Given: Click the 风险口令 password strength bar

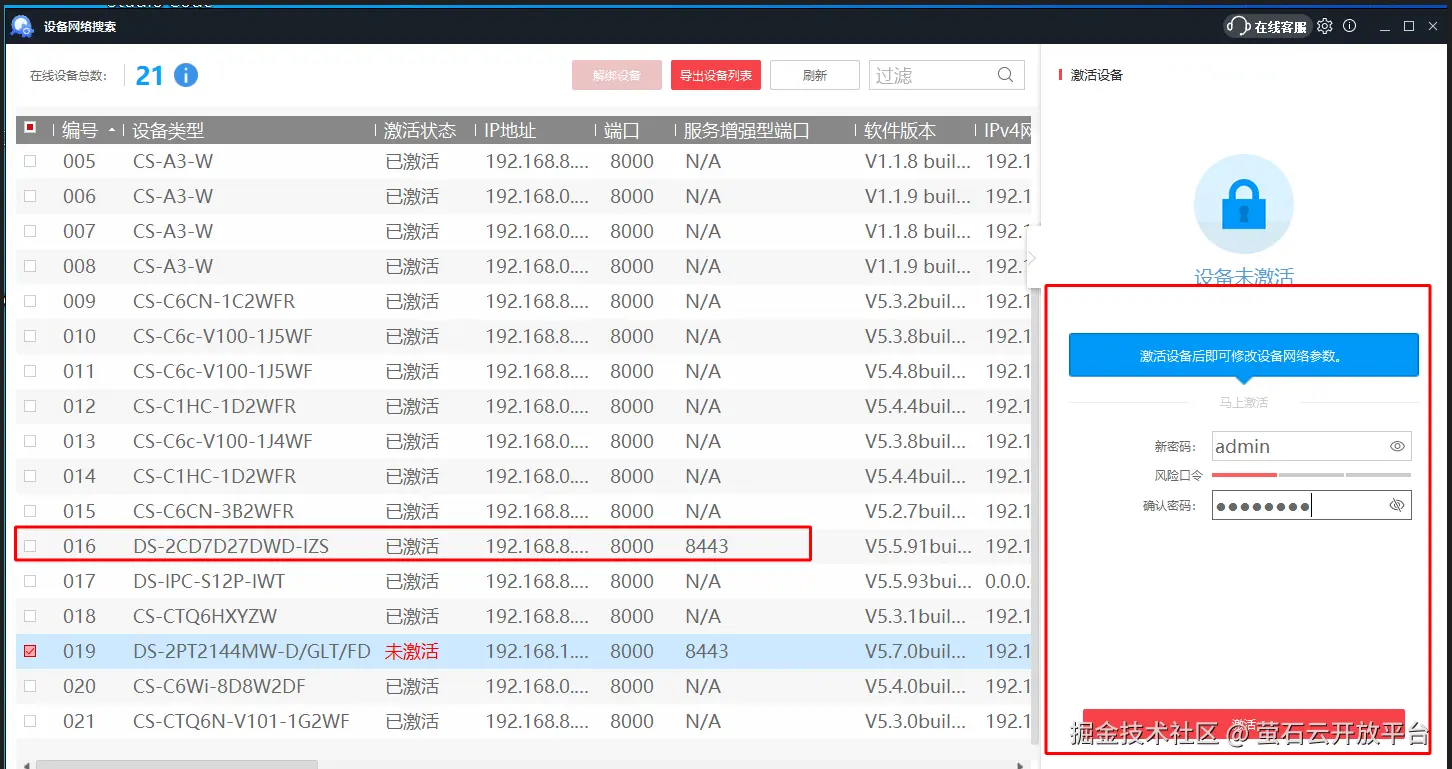Looking at the screenshot, I should click(x=1311, y=475).
